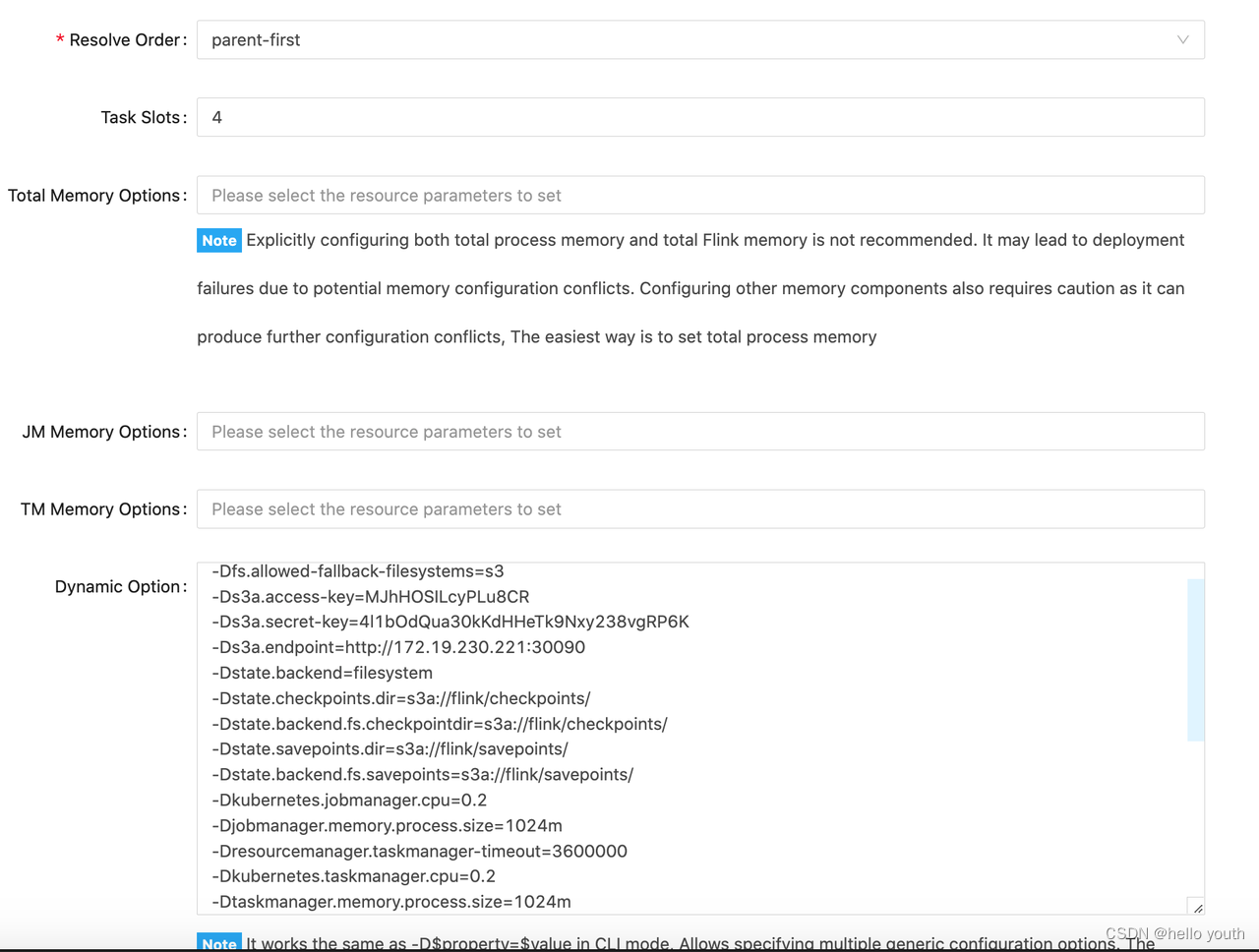Select the parent-first value text
This screenshot has height=952, width=1259.
256,39
